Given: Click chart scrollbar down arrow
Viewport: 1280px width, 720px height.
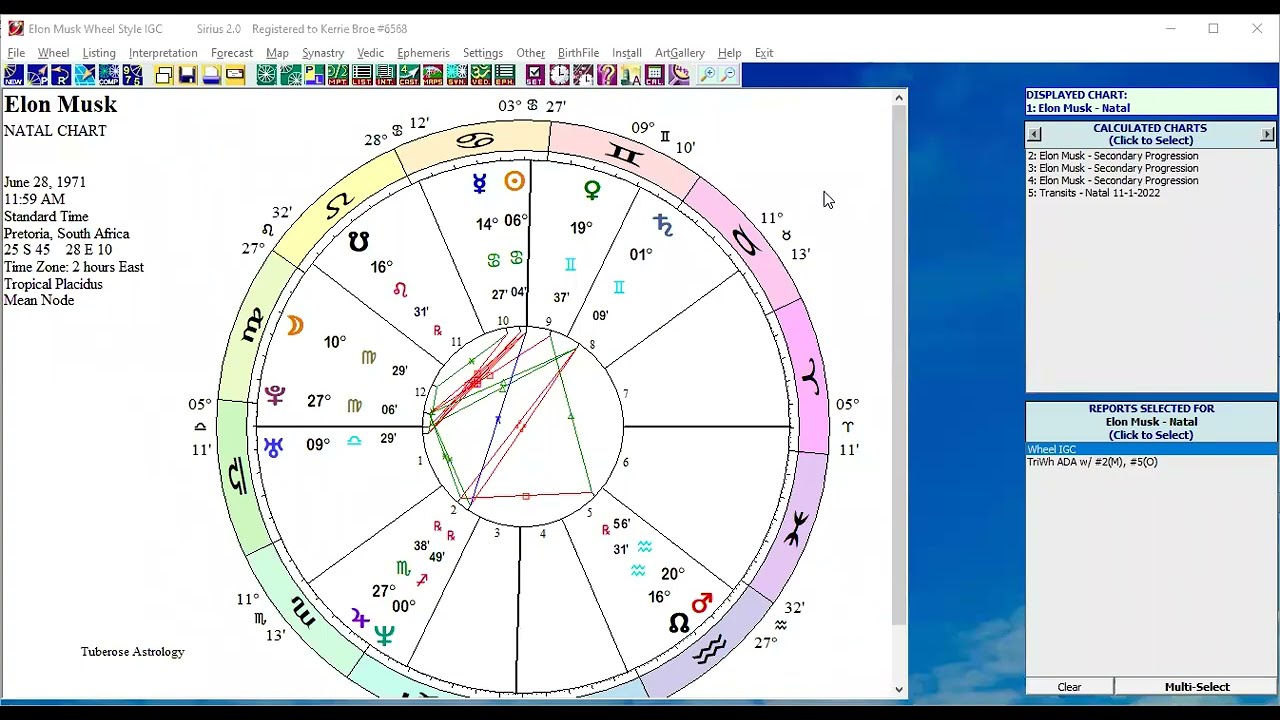Looking at the screenshot, I should tap(898, 689).
